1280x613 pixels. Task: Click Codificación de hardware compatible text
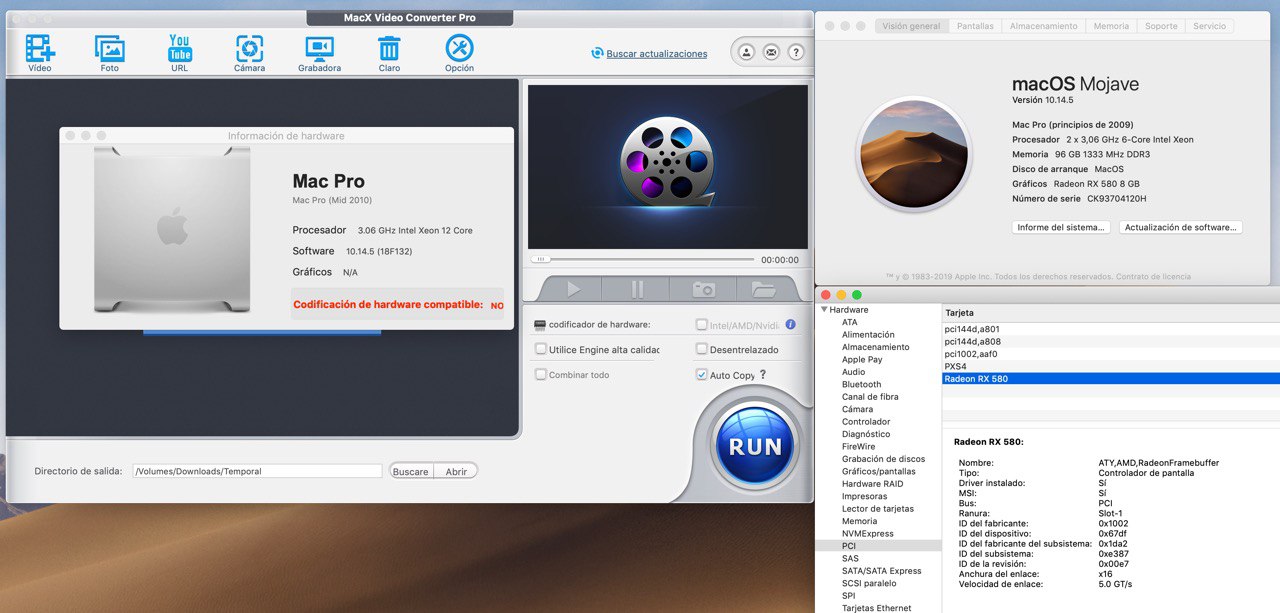point(388,304)
